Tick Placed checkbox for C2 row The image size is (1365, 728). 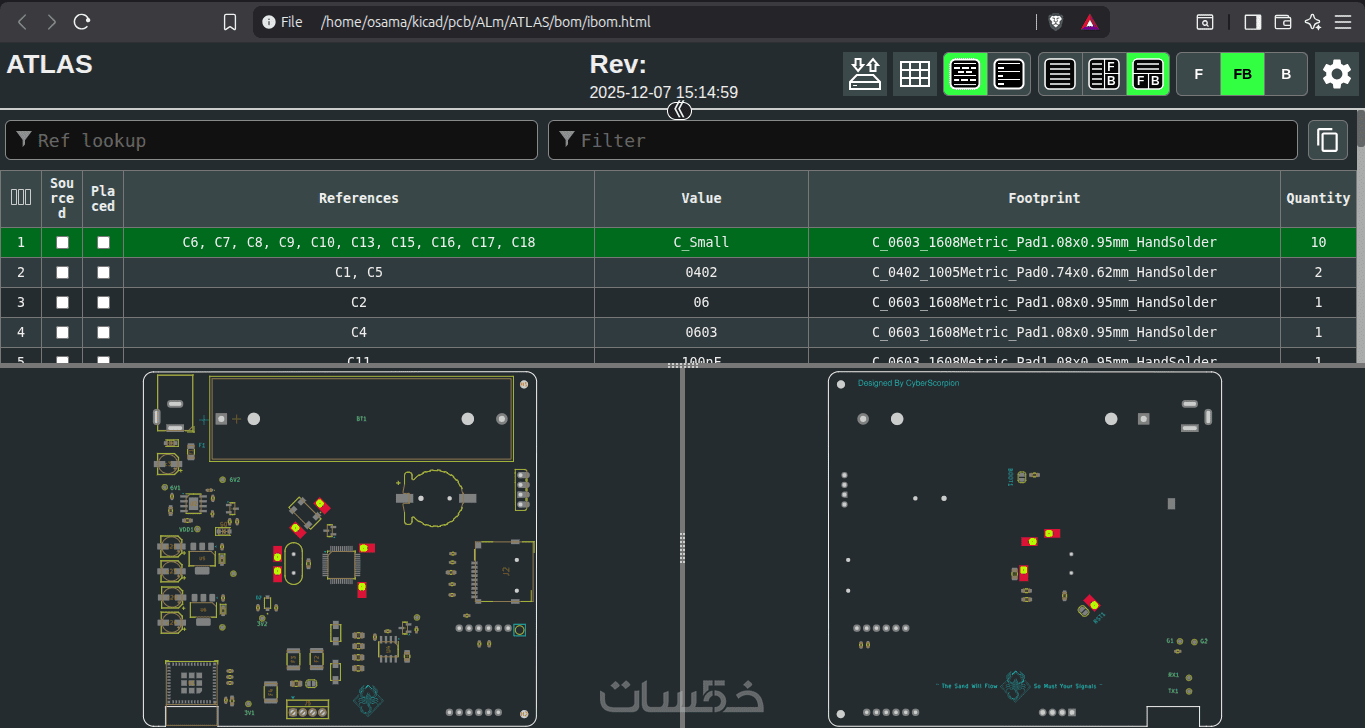click(103, 302)
